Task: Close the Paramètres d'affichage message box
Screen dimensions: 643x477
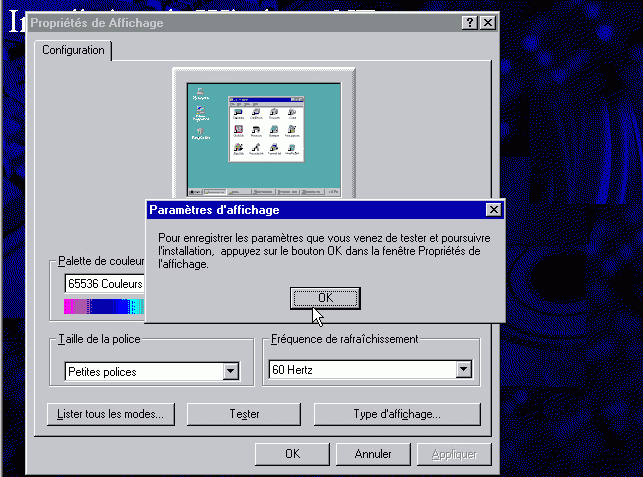Action: (x=493, y=210)
